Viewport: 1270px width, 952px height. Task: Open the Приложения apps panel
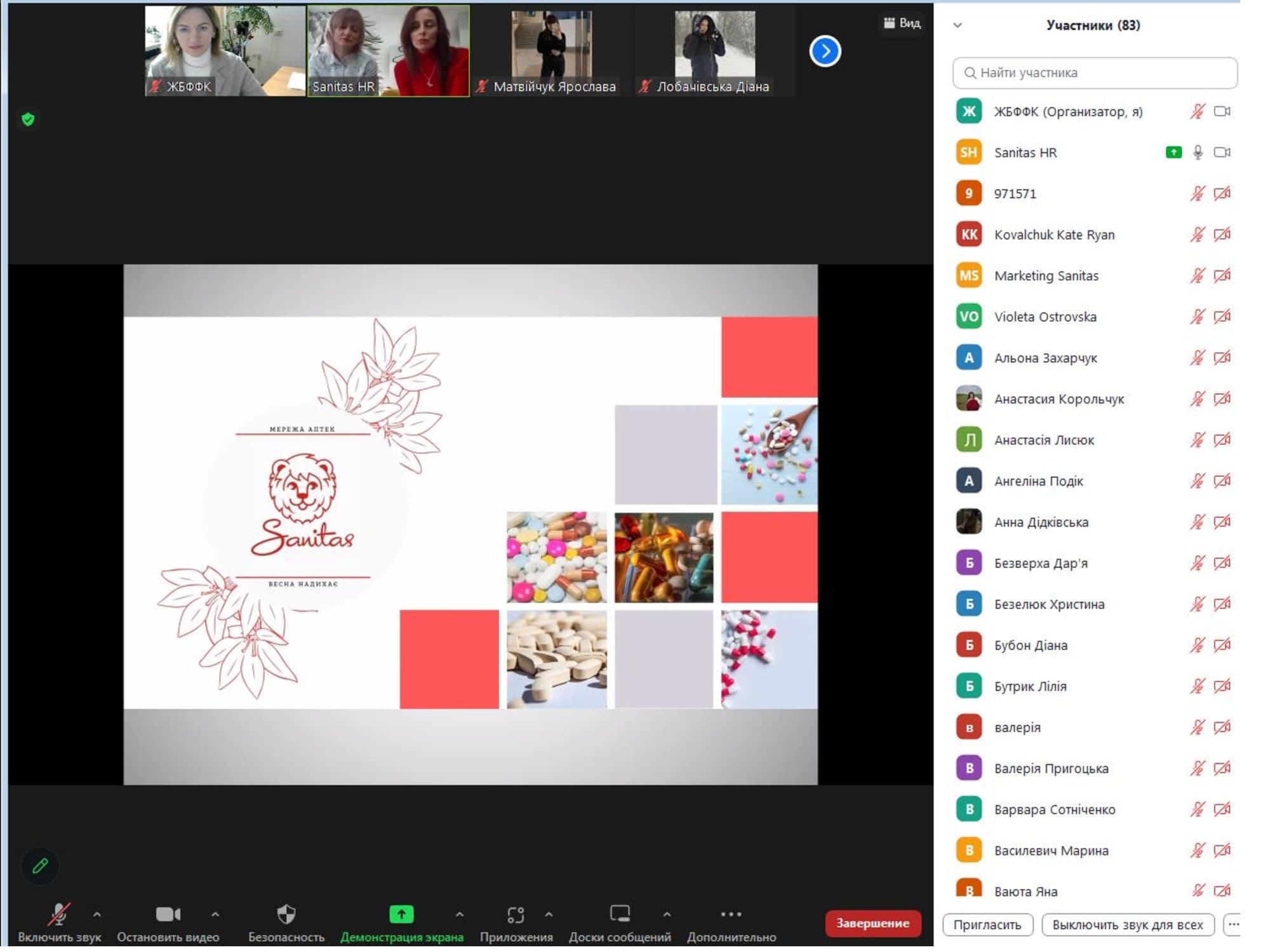tap(516, 922)
